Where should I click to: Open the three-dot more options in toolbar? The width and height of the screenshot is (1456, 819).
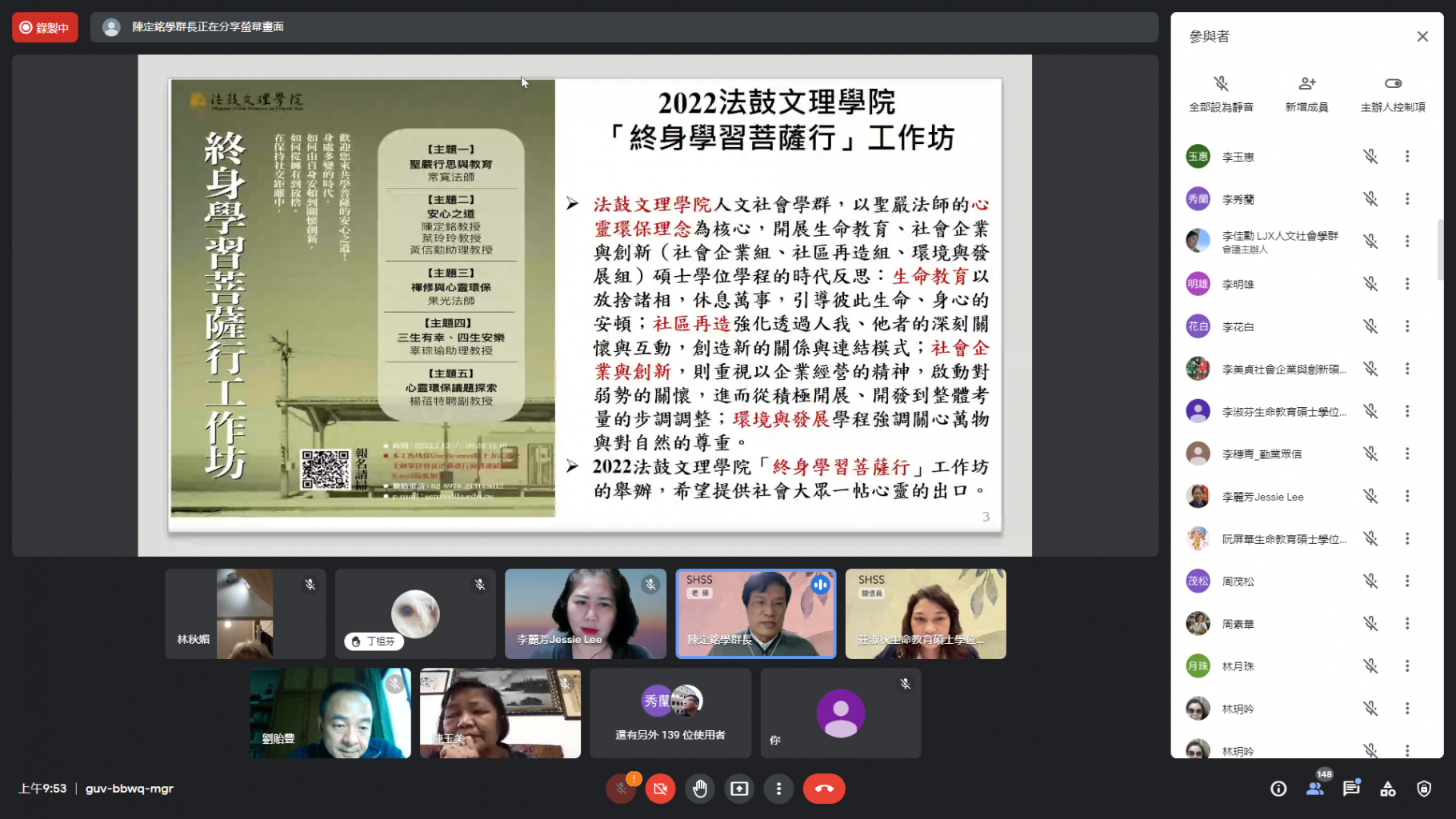(778, 789)
